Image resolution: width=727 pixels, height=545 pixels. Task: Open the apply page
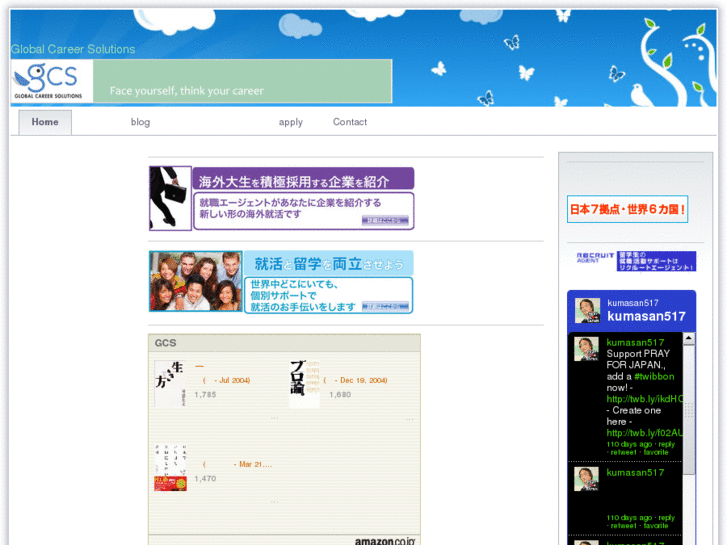[x=291, y=122]
